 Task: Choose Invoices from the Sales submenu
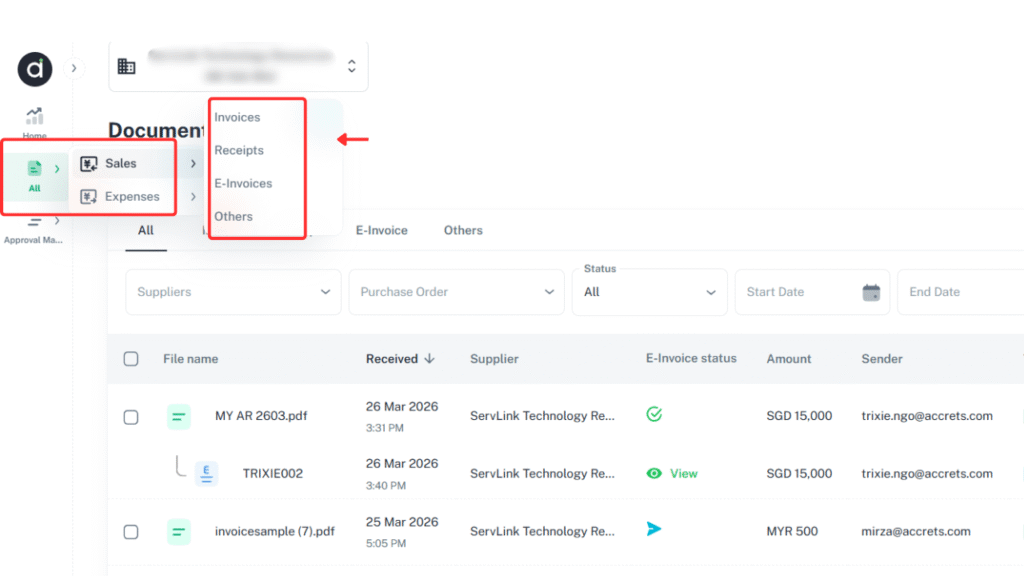[x=237, y=117]
